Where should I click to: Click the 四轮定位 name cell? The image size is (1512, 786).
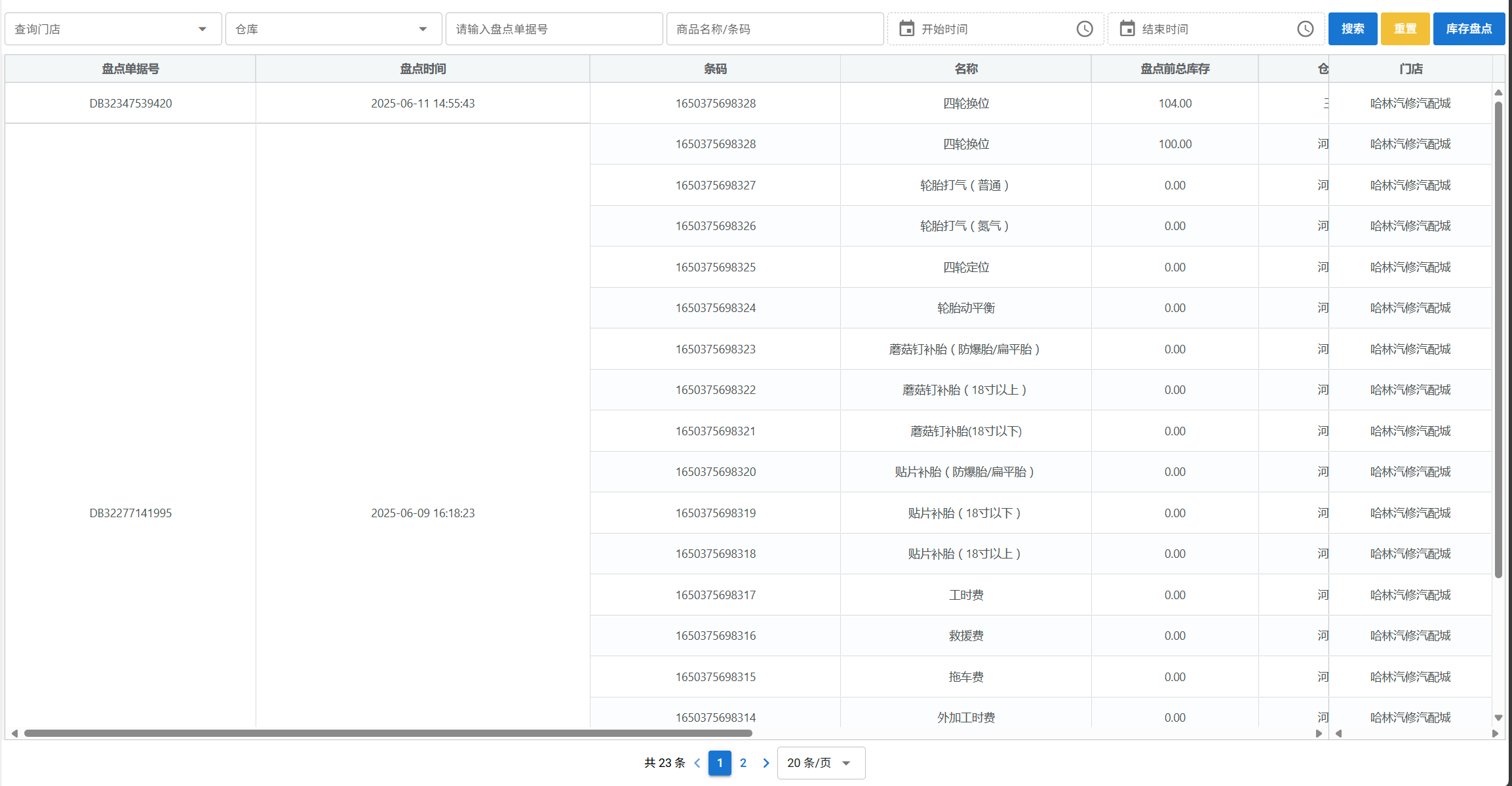[x=966, y=267]
